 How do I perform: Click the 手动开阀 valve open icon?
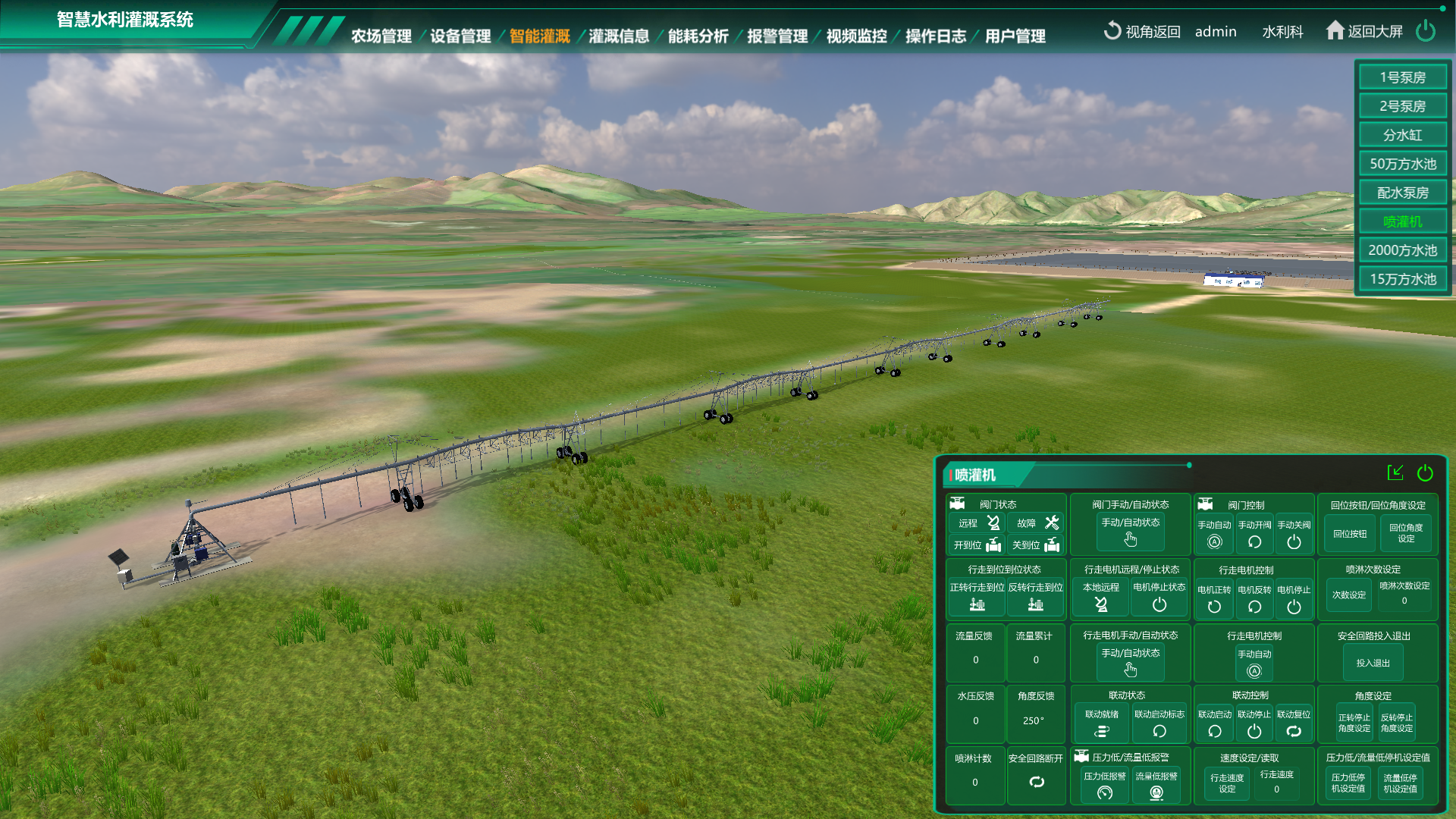(x=1254, y=541)
